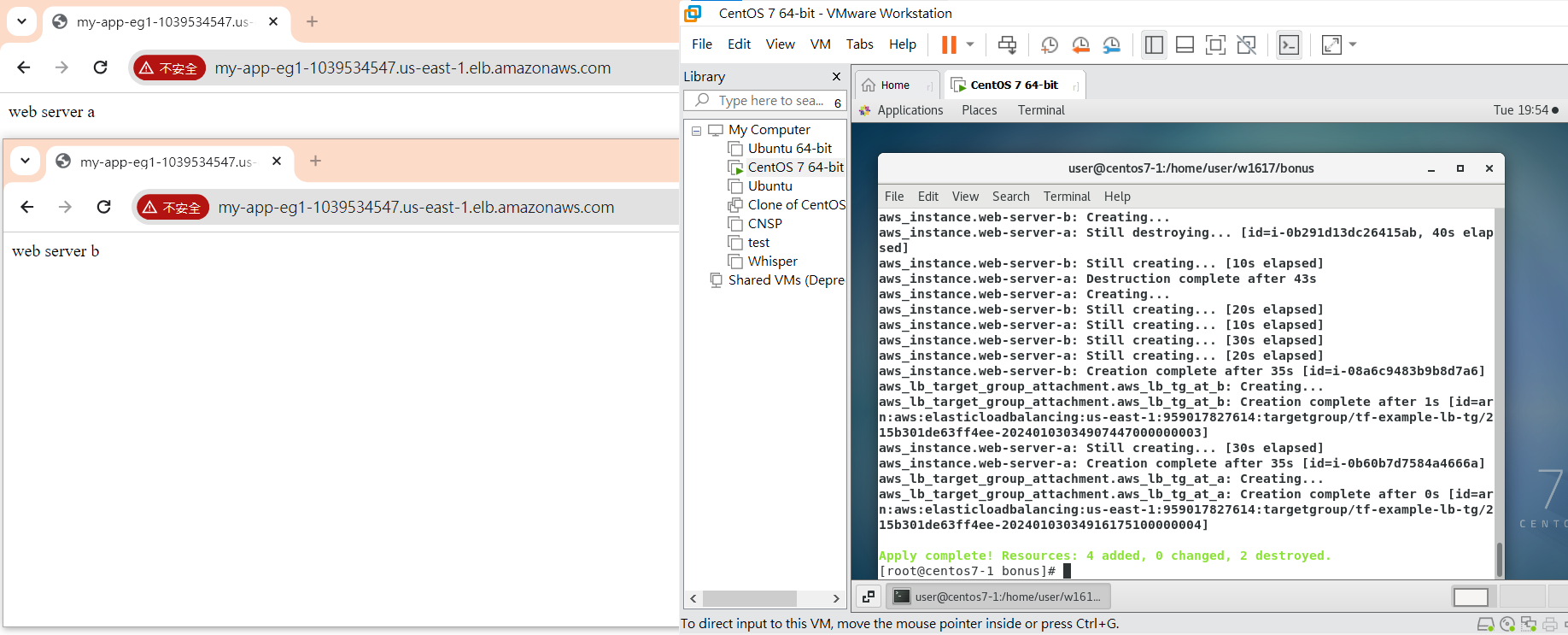Click the orange Suspend VM pause icon
1568x635 pixels.
pos(949,44)
